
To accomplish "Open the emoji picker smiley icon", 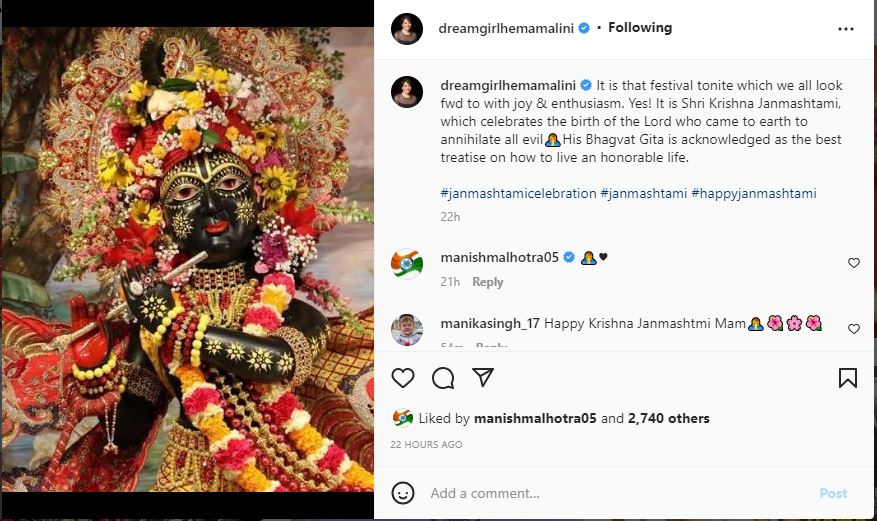I will [x=403, y=493].
